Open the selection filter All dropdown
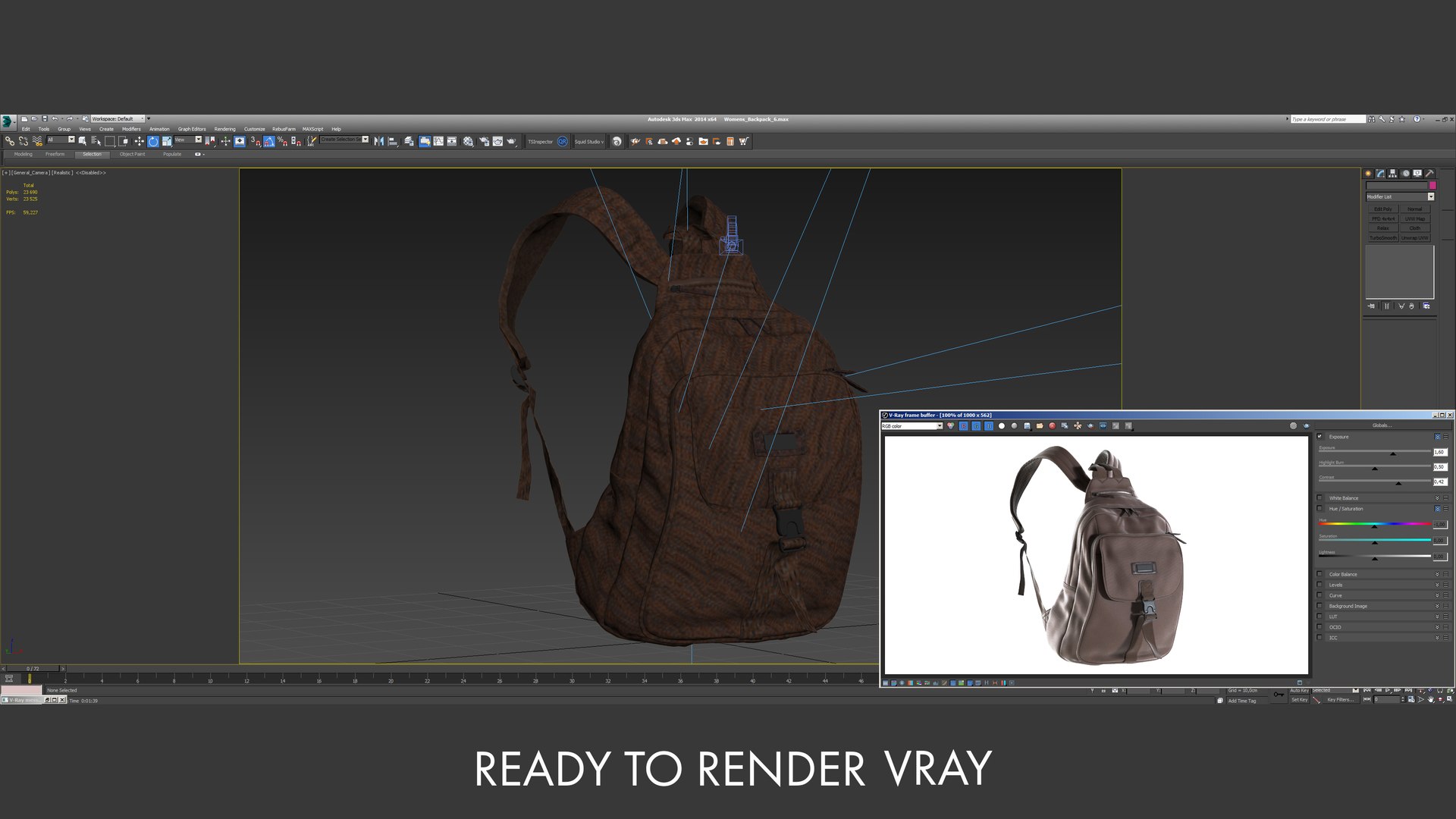The height and width of the screenshot is (819, 1456). point(61,140)
